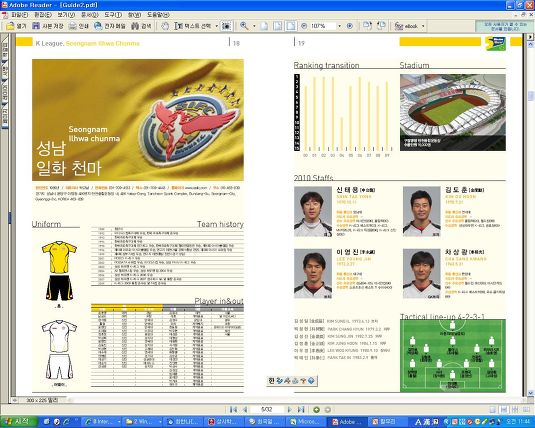Click the vertical scrollbar thumb
The image size is (535, 428).
click(531, 96)
